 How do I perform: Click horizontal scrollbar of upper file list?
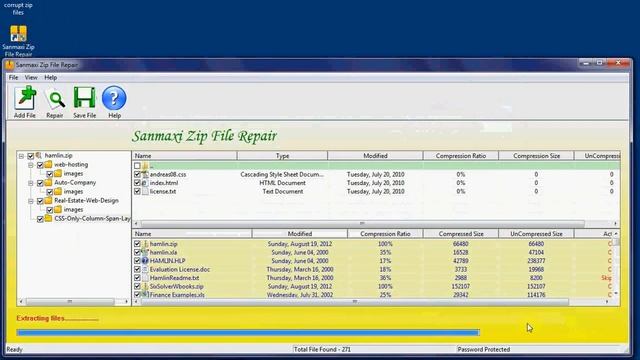tap(362, 224)
